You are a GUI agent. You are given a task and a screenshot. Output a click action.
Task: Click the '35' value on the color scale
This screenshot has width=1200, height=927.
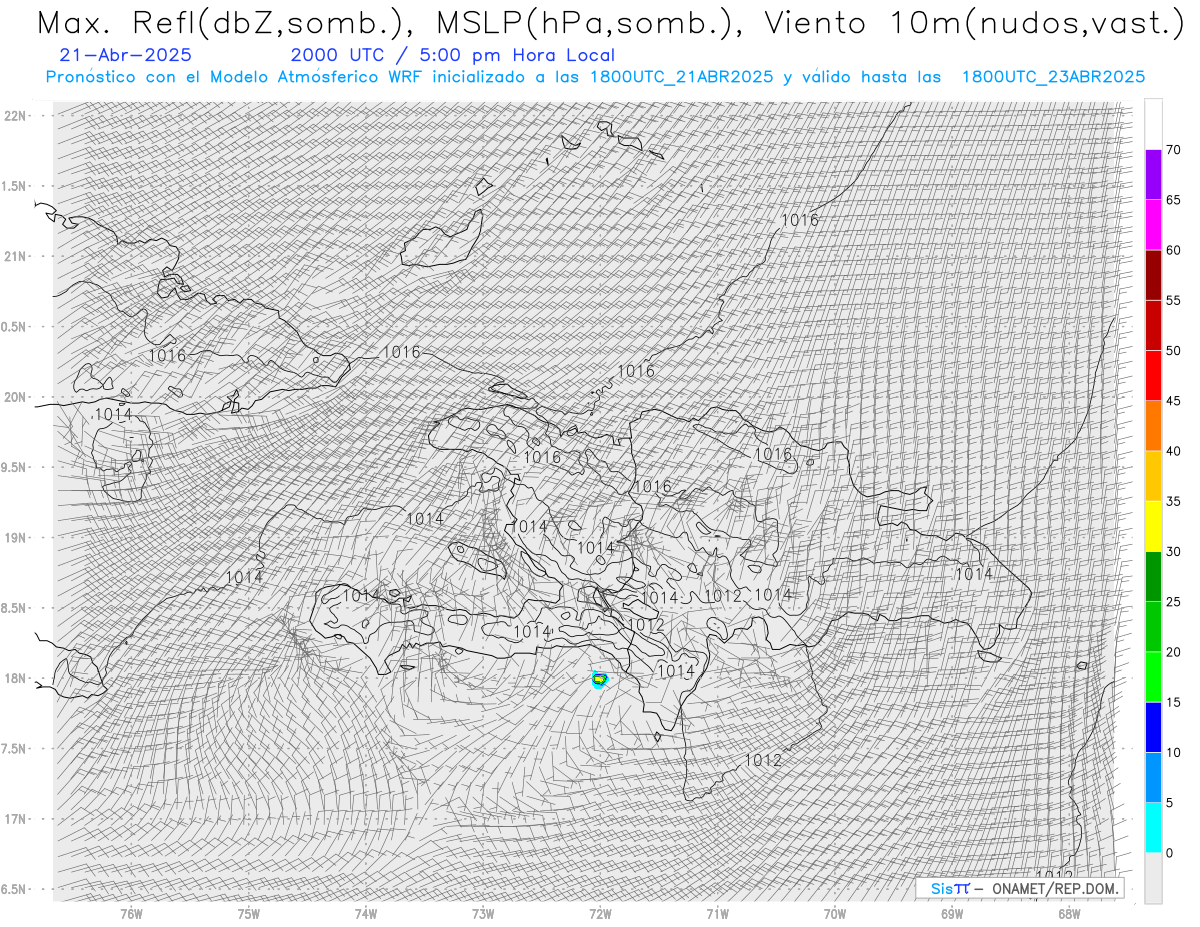pos(1173,501)
